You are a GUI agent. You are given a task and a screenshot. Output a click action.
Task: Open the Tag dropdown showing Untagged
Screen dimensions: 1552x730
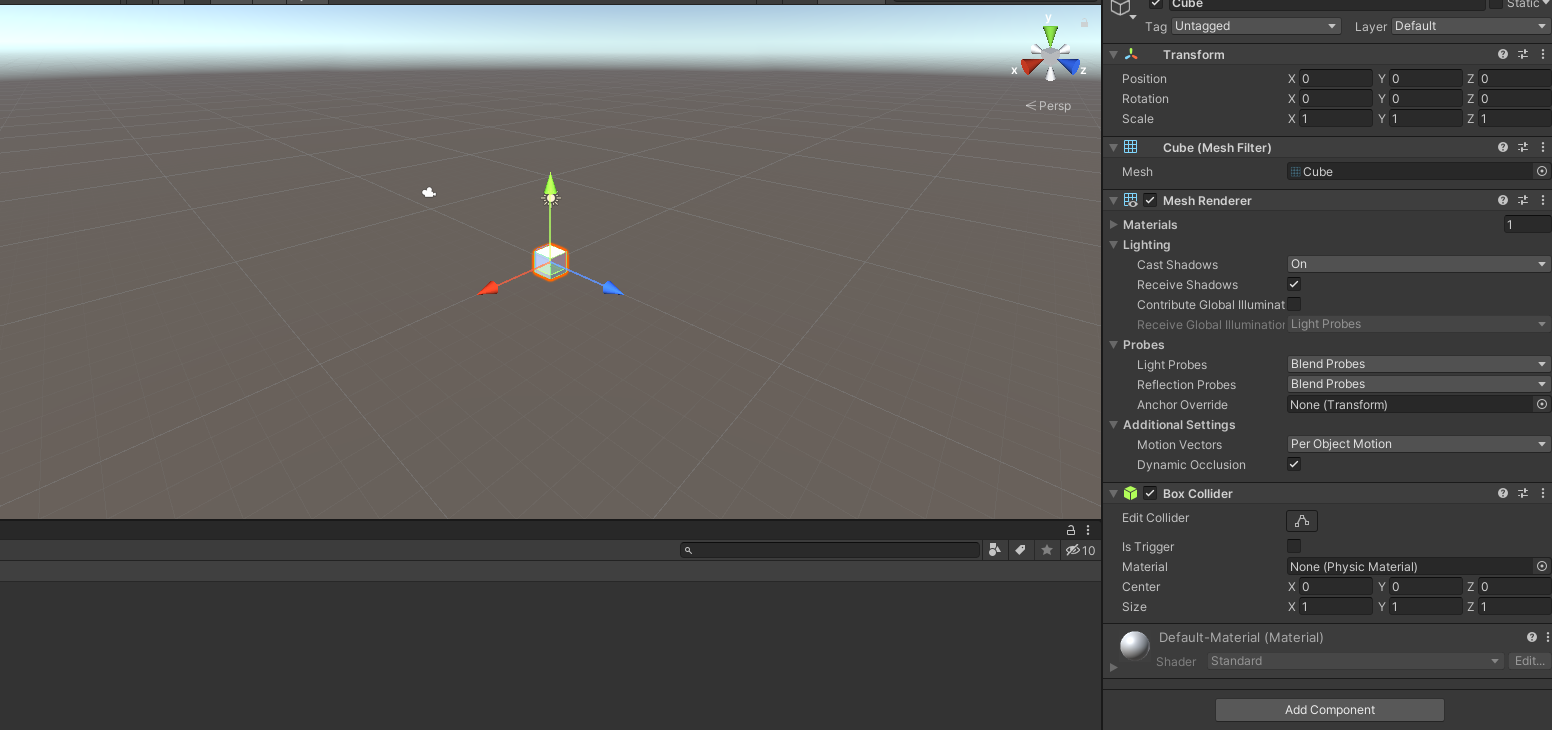1255,27
